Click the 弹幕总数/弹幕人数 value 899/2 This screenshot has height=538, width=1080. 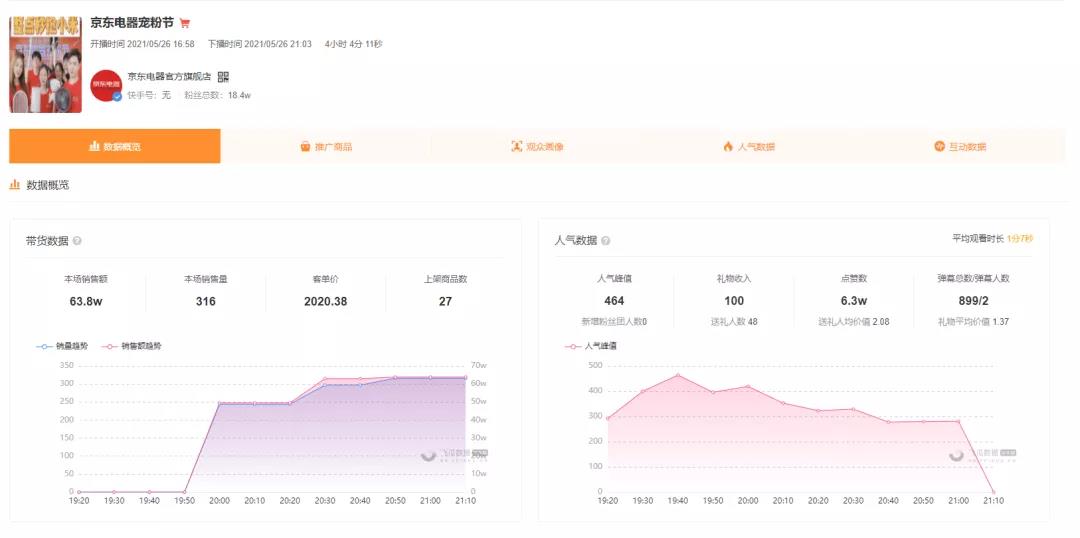[973, 300]
